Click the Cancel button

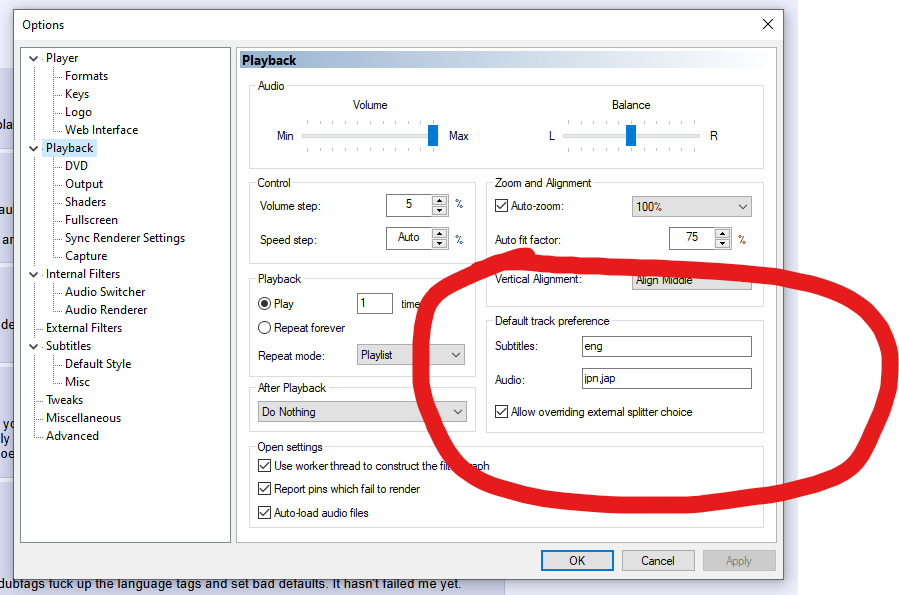coord(658,561)
